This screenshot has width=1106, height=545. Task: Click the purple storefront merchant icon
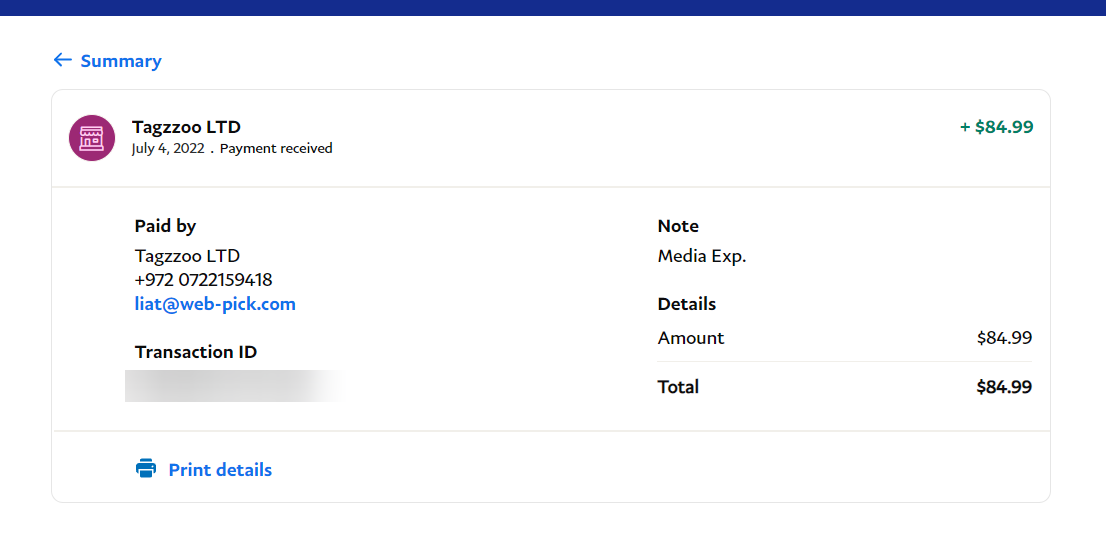pyautogui.click(x=92, y=138)
